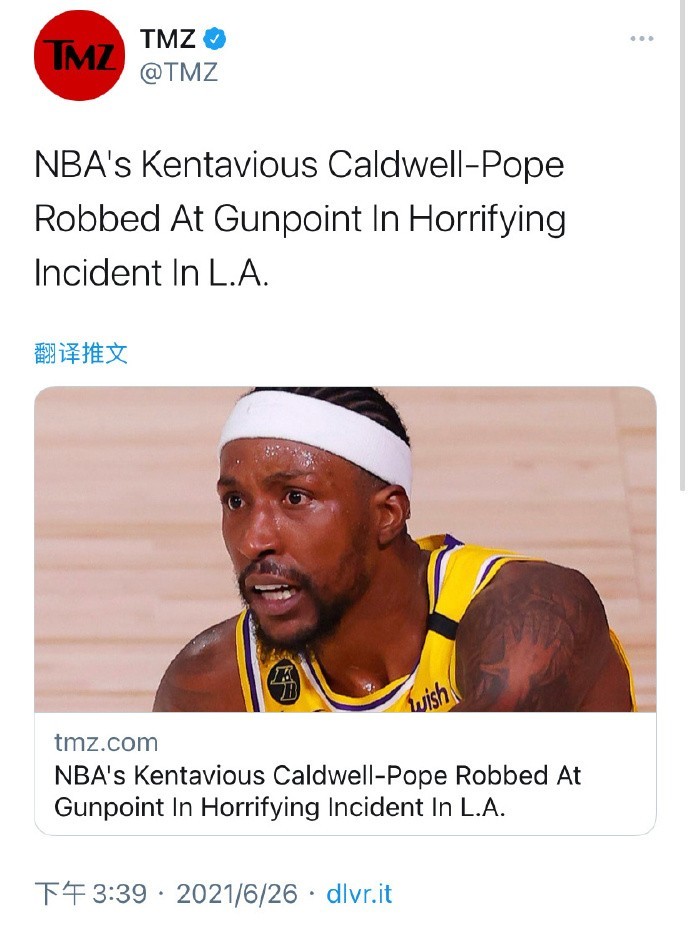690x925 pixels.
Task: Tap the blue verified badge
Action: tap(214, 39)
